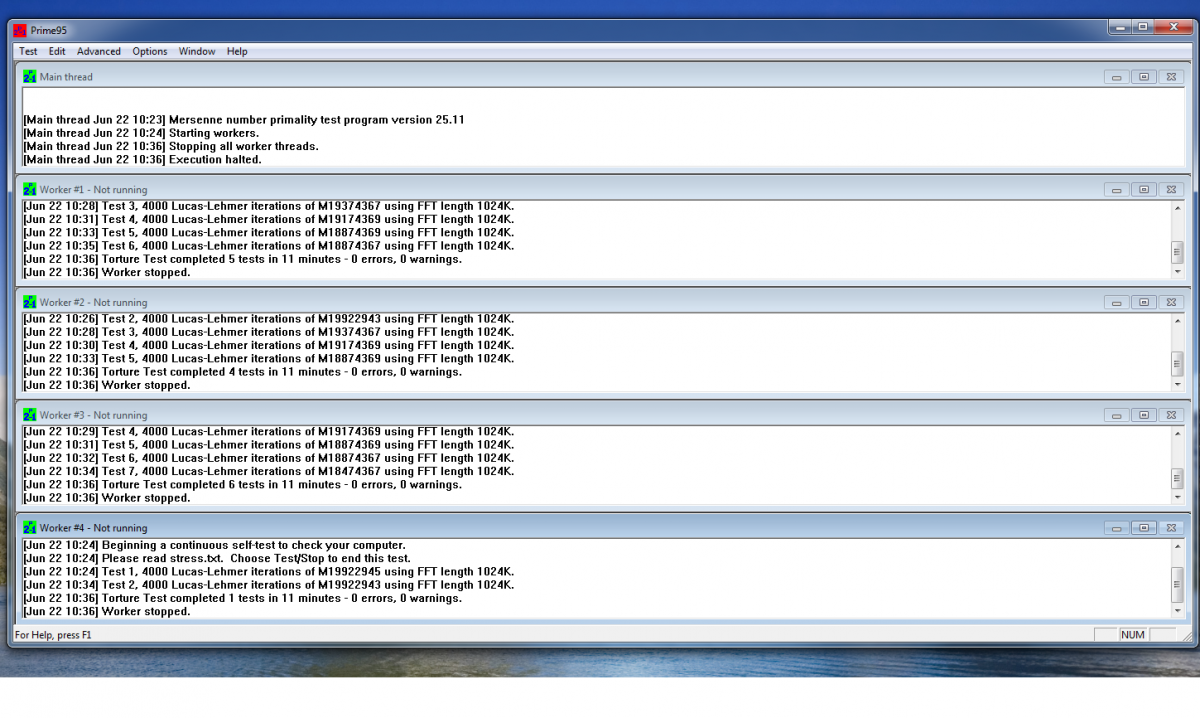1200x718 pixels.
Task: Click the 'Main thread' window title
Action: [66, 76]
